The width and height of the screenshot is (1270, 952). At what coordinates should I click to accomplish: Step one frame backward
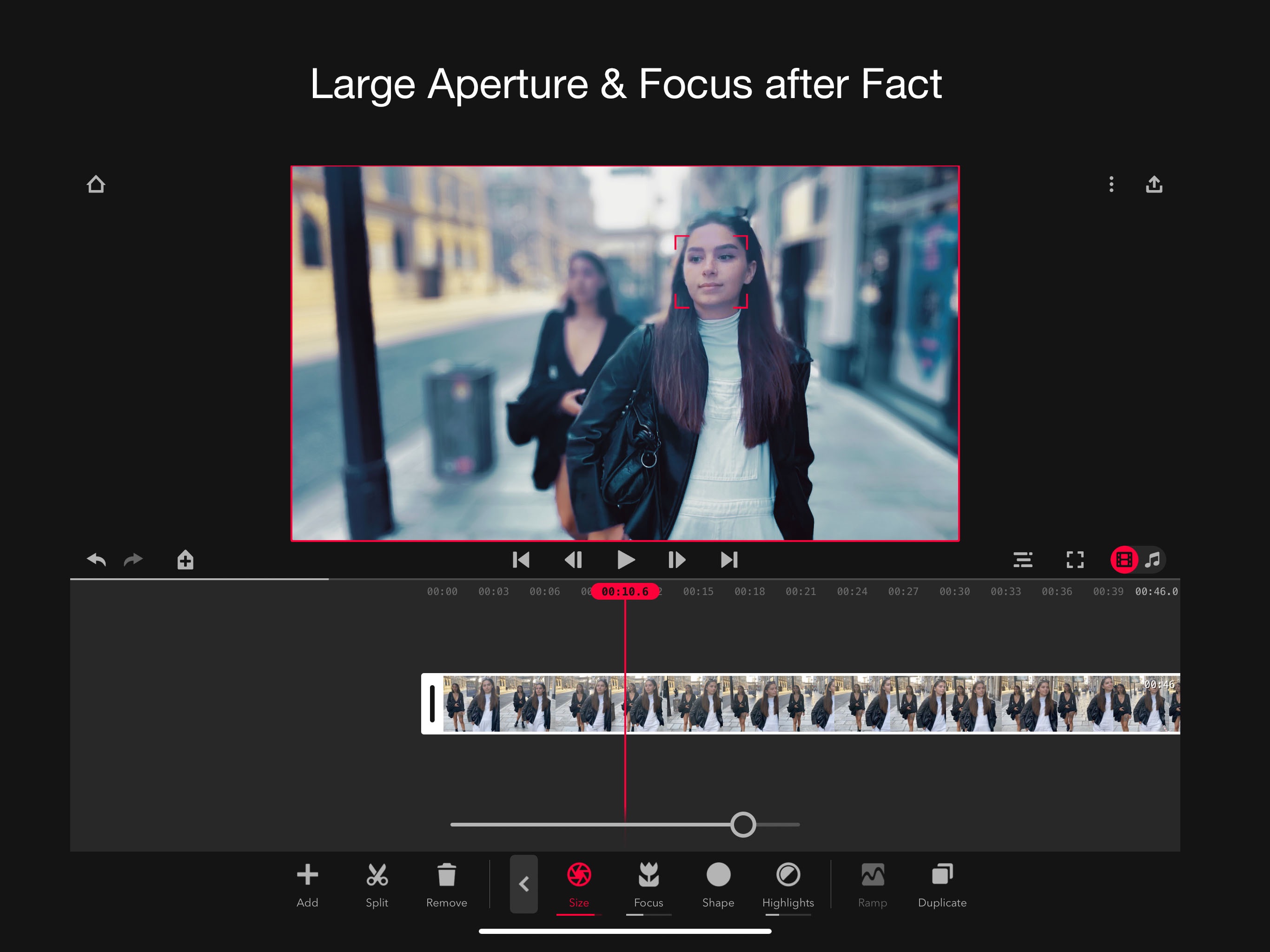(574, 560)
